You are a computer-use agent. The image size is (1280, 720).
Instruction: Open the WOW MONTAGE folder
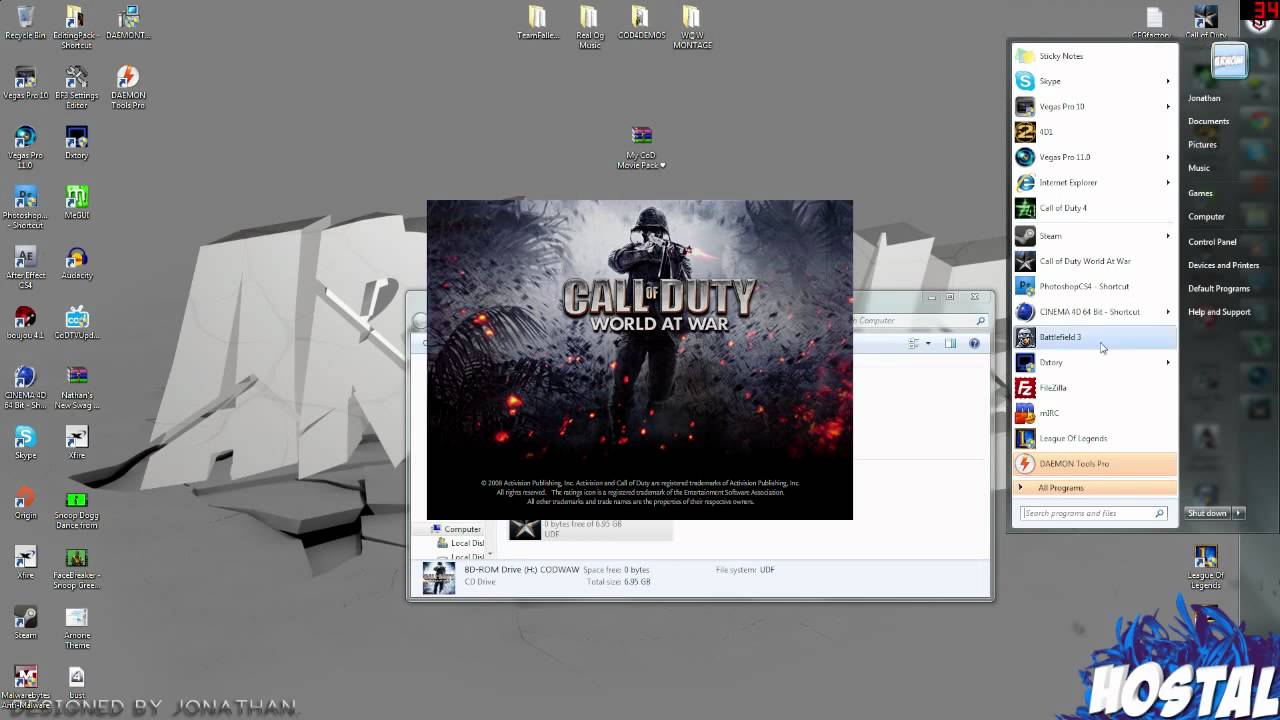pyautogui.click(x=692, y=27)
